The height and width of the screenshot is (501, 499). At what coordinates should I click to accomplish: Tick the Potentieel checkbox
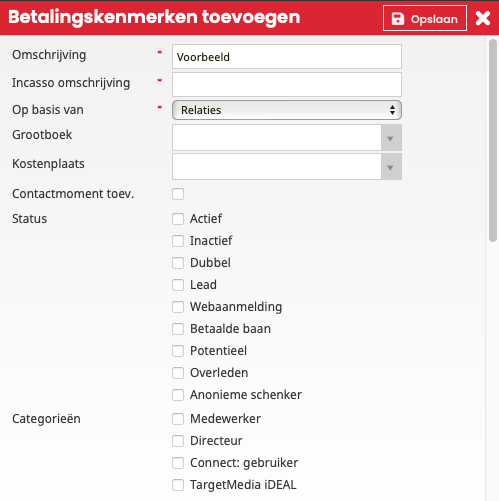point(178,351)
